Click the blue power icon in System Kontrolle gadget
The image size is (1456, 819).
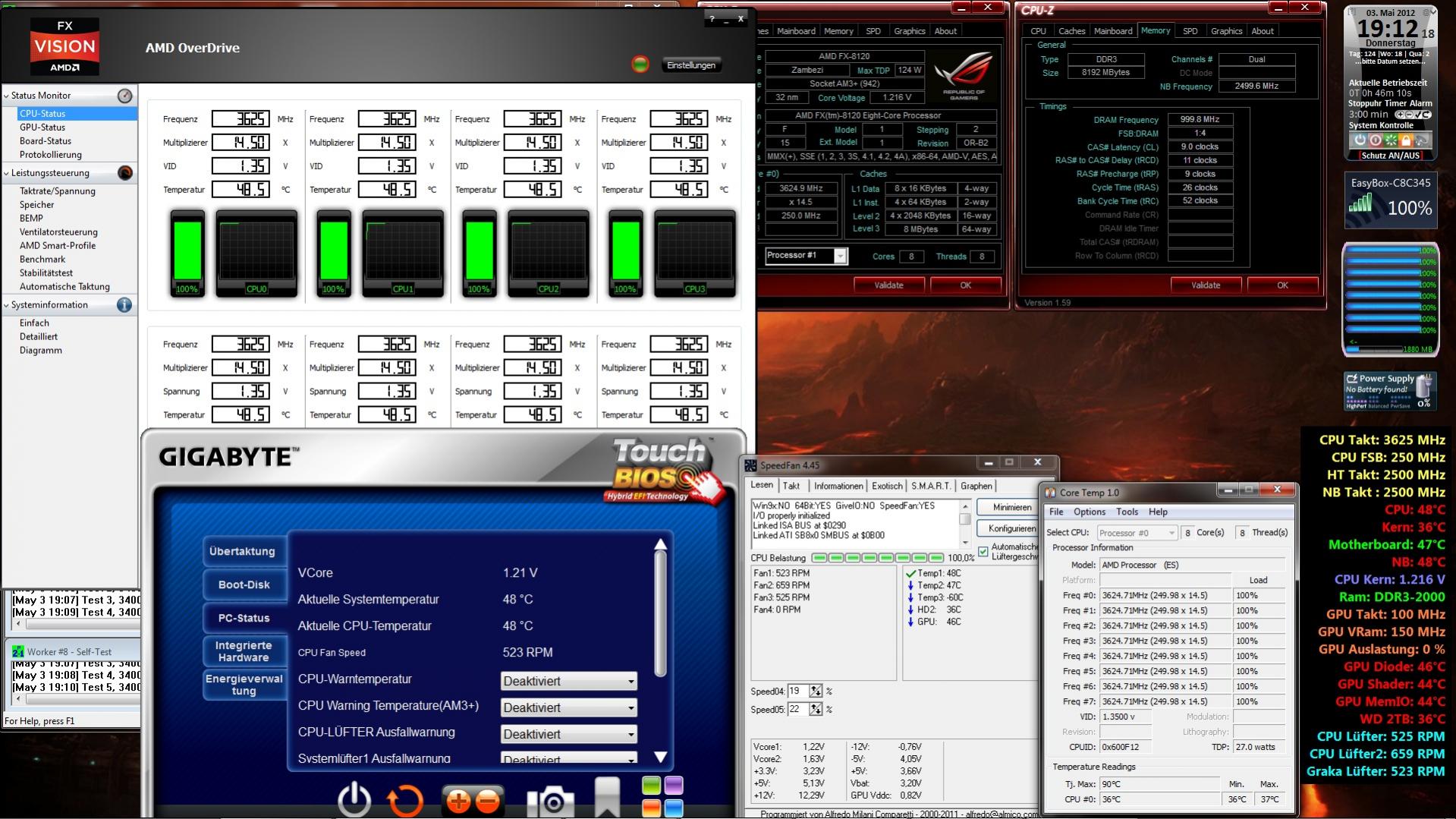tap(1360, 140)
